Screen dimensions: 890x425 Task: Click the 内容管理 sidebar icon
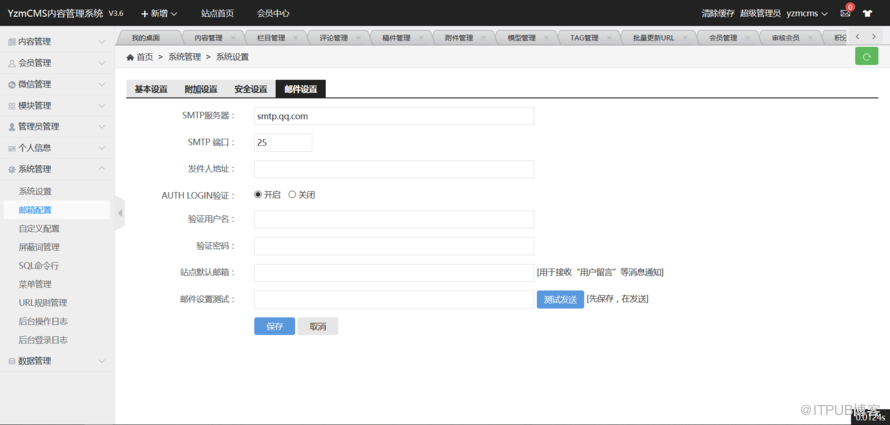click(x=12, y=42)
